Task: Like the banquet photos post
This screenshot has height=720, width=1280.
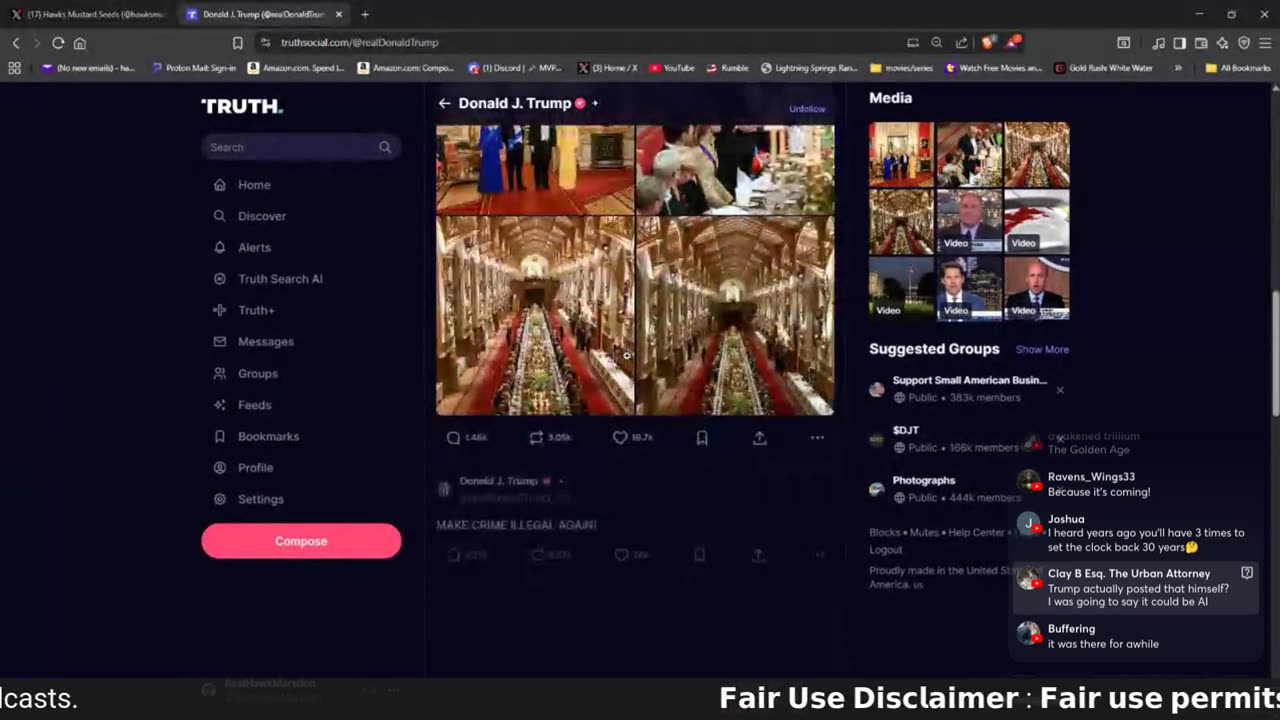Action: click(x=620, y=438)
